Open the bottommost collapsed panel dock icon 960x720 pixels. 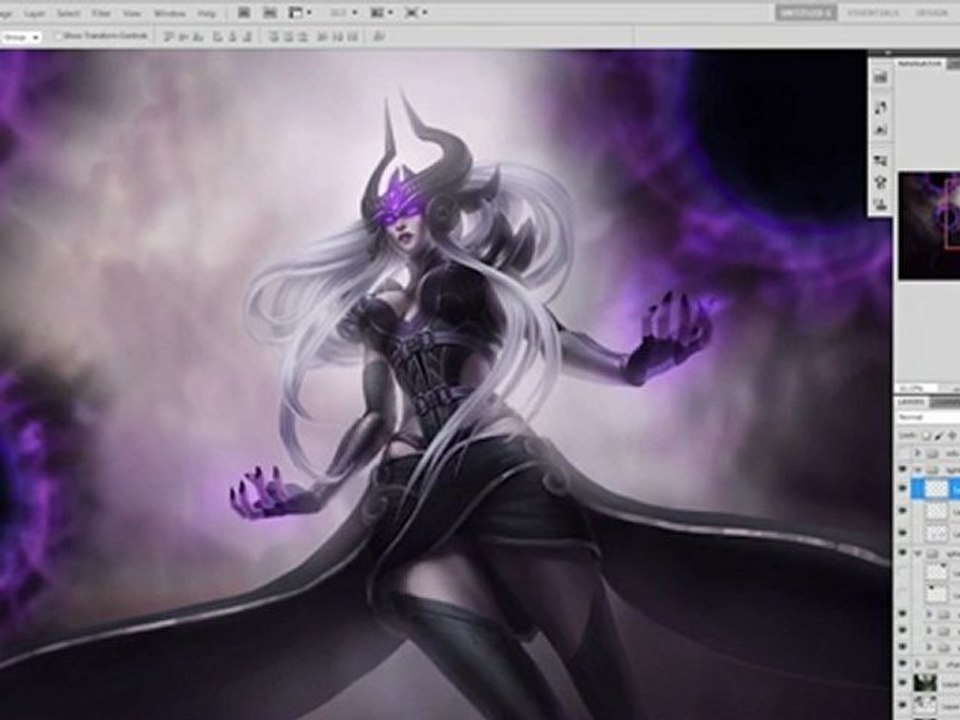[880, 204]
